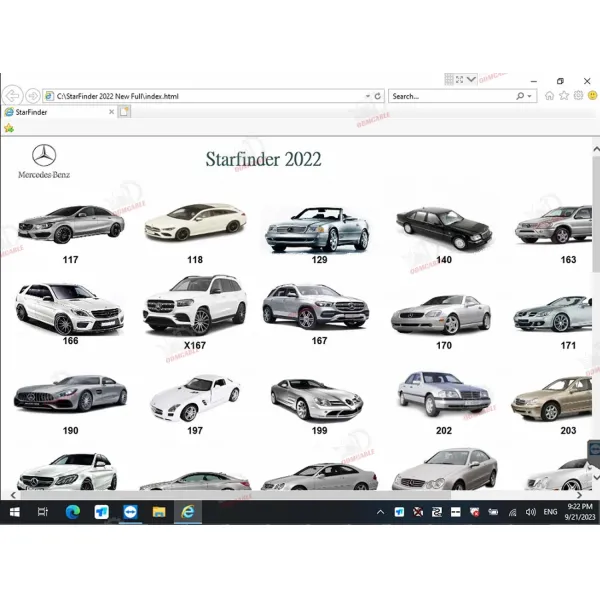Click the "X167" model label
Viewport: 600px width, 600px height.
tap(195, 346)
